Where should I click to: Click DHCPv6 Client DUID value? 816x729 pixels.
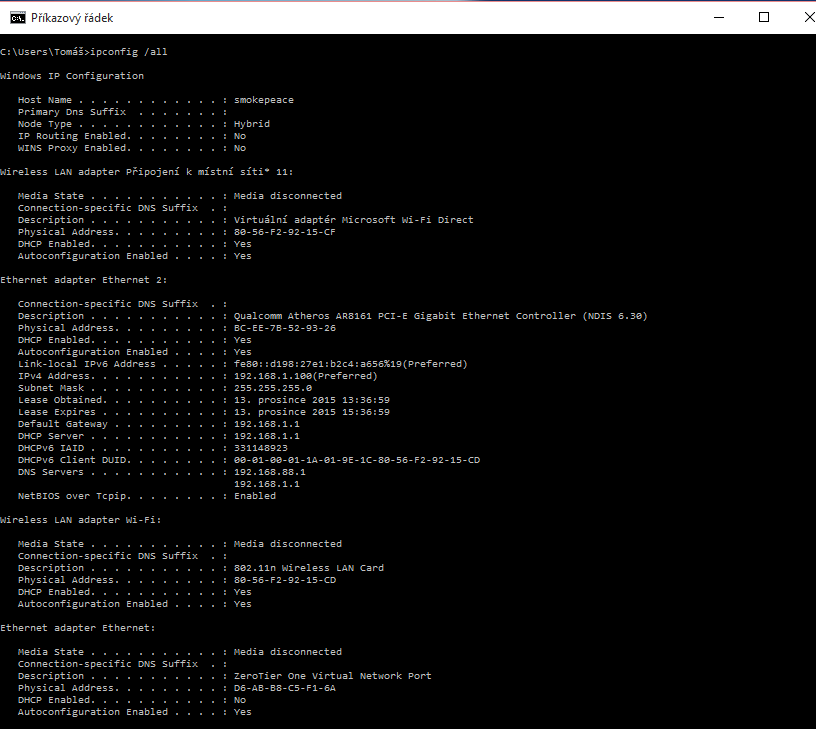[357, 460]
